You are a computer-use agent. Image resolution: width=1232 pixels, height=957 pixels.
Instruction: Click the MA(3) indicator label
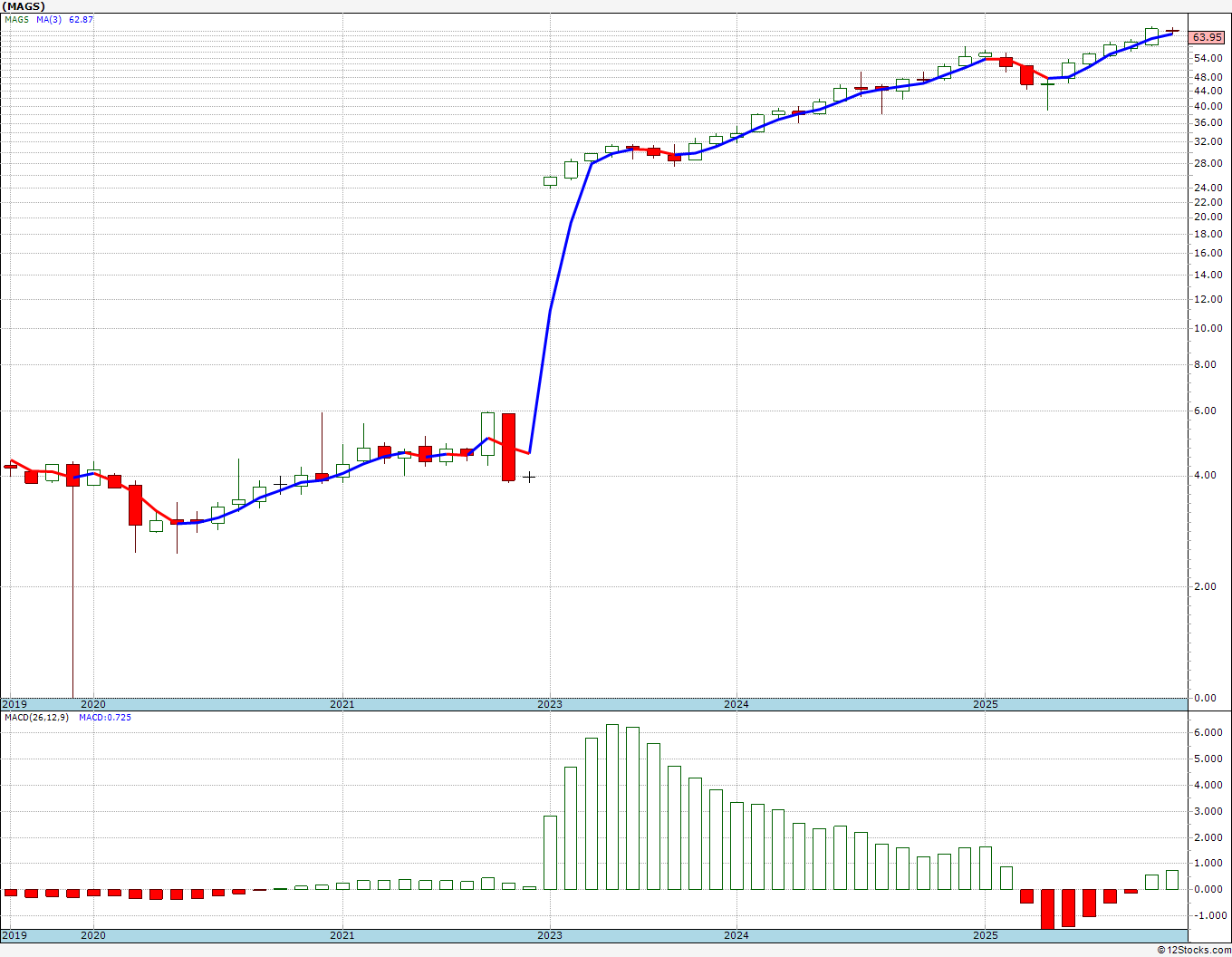click(49, 19)
